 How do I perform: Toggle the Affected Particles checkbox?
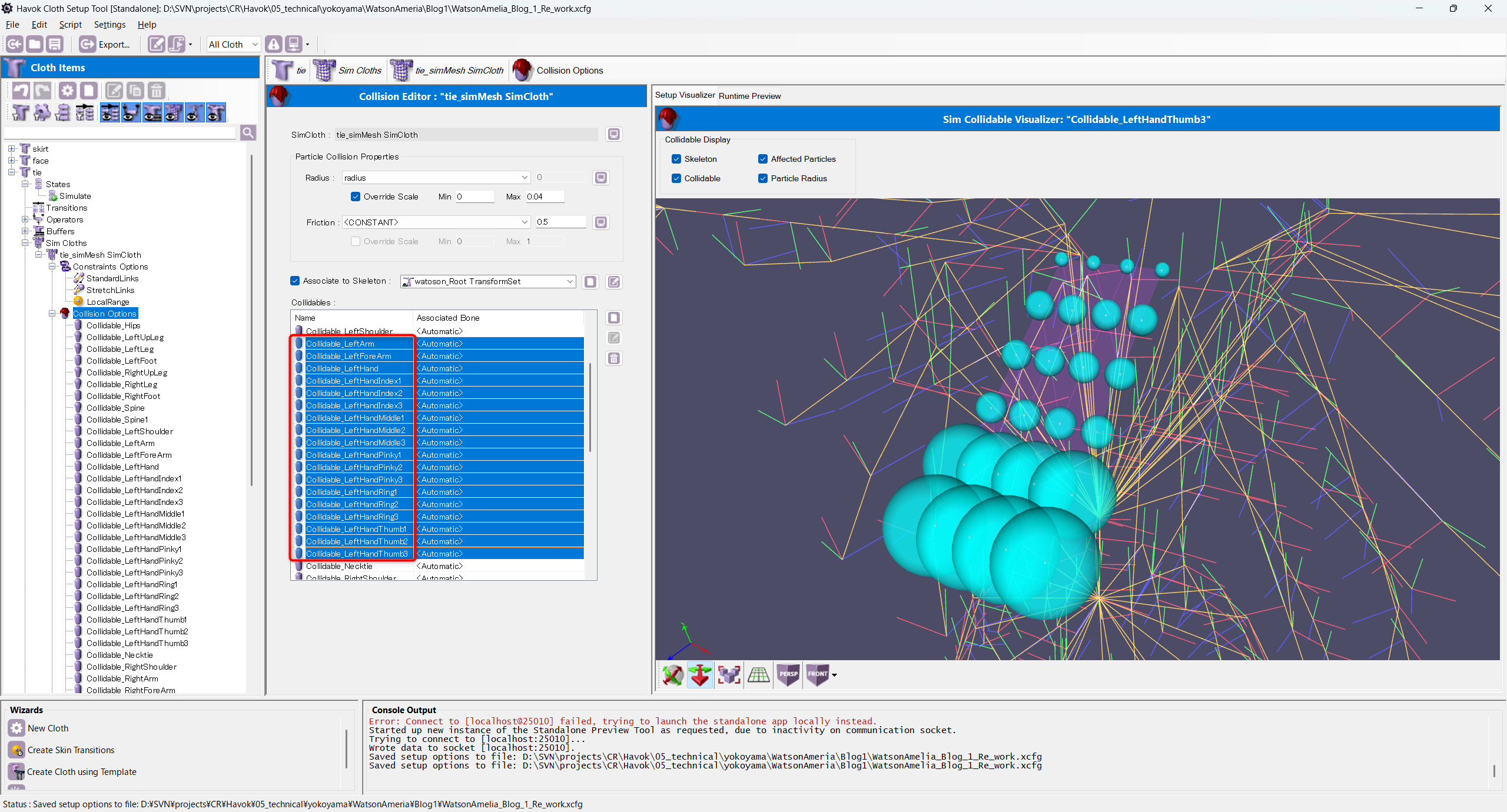point(763,159)
